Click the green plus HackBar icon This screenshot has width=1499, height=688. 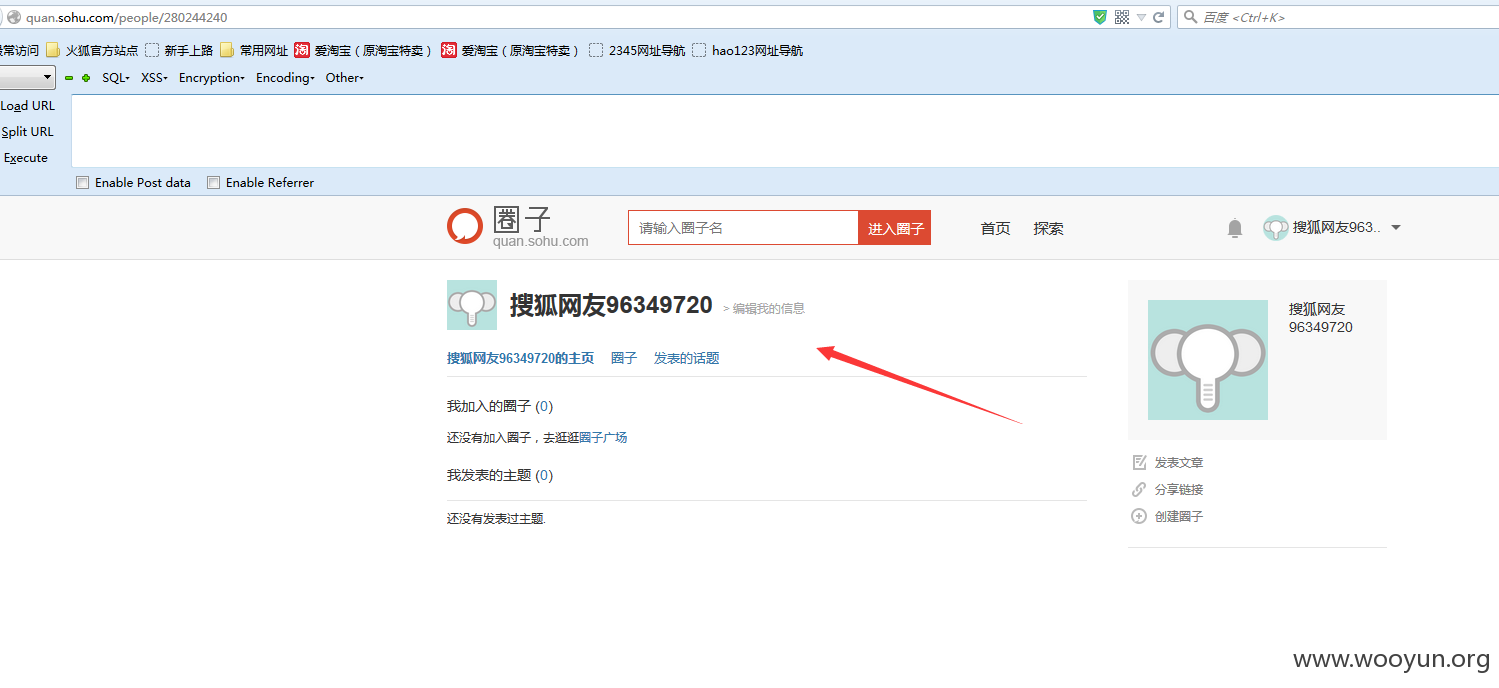[x=86, y=78]
